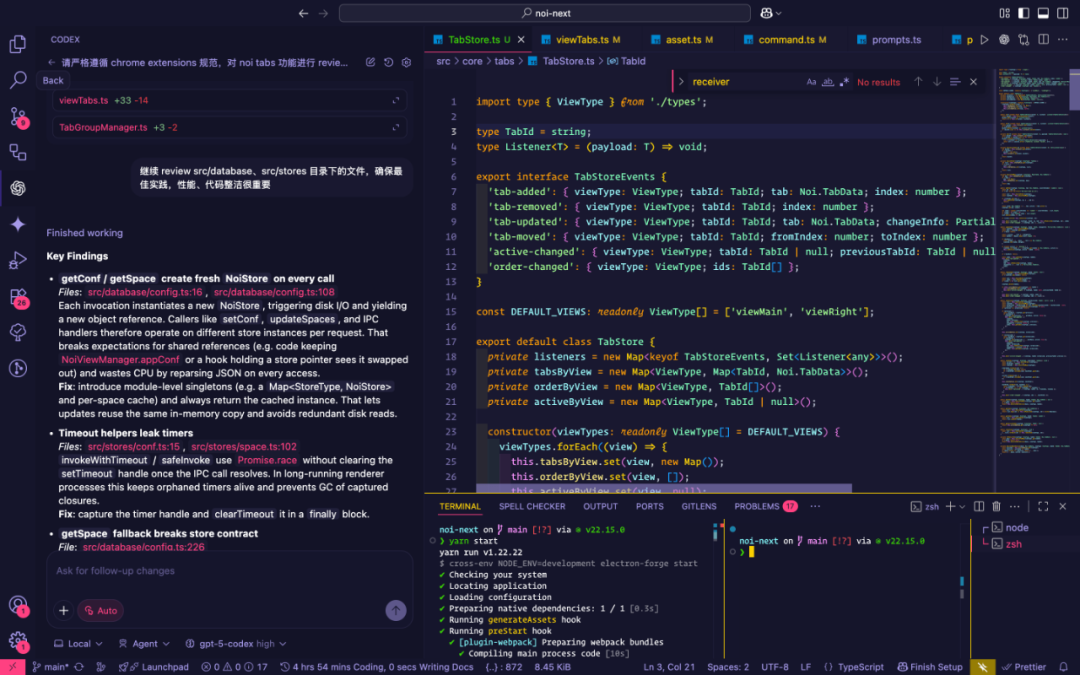Click Prettier in status bar
Screen dimensions: 1080x675
[x=1024, y=667]
